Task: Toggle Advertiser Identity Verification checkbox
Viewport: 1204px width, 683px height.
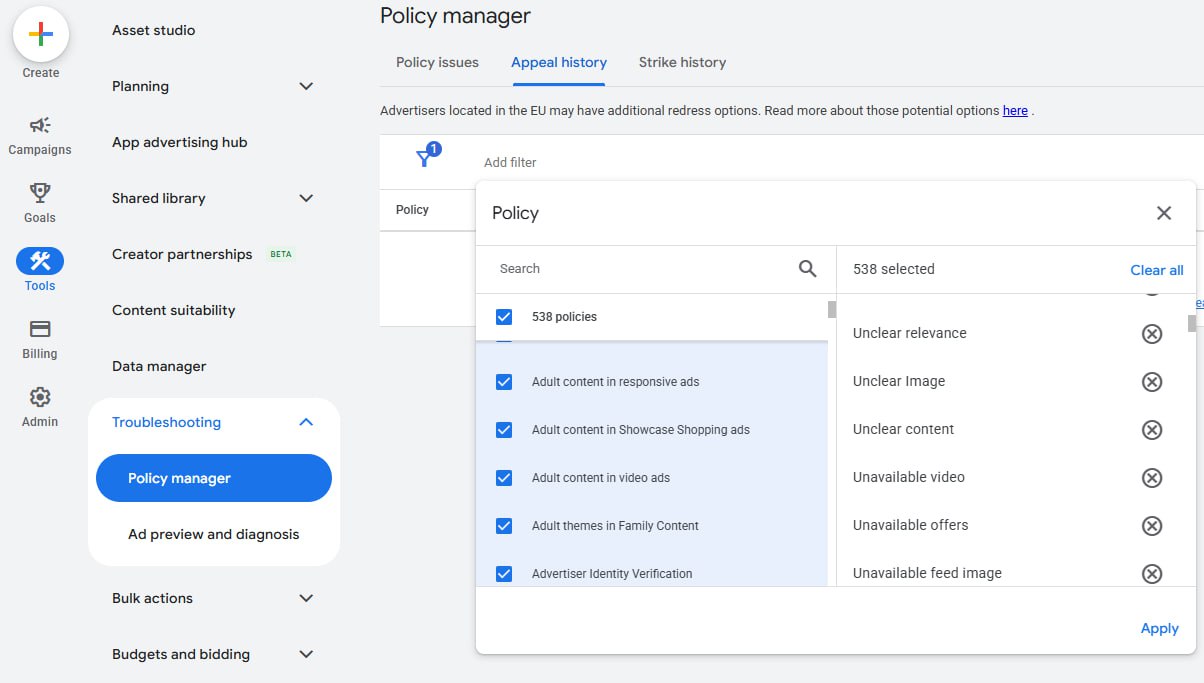Action: point(504,574)
